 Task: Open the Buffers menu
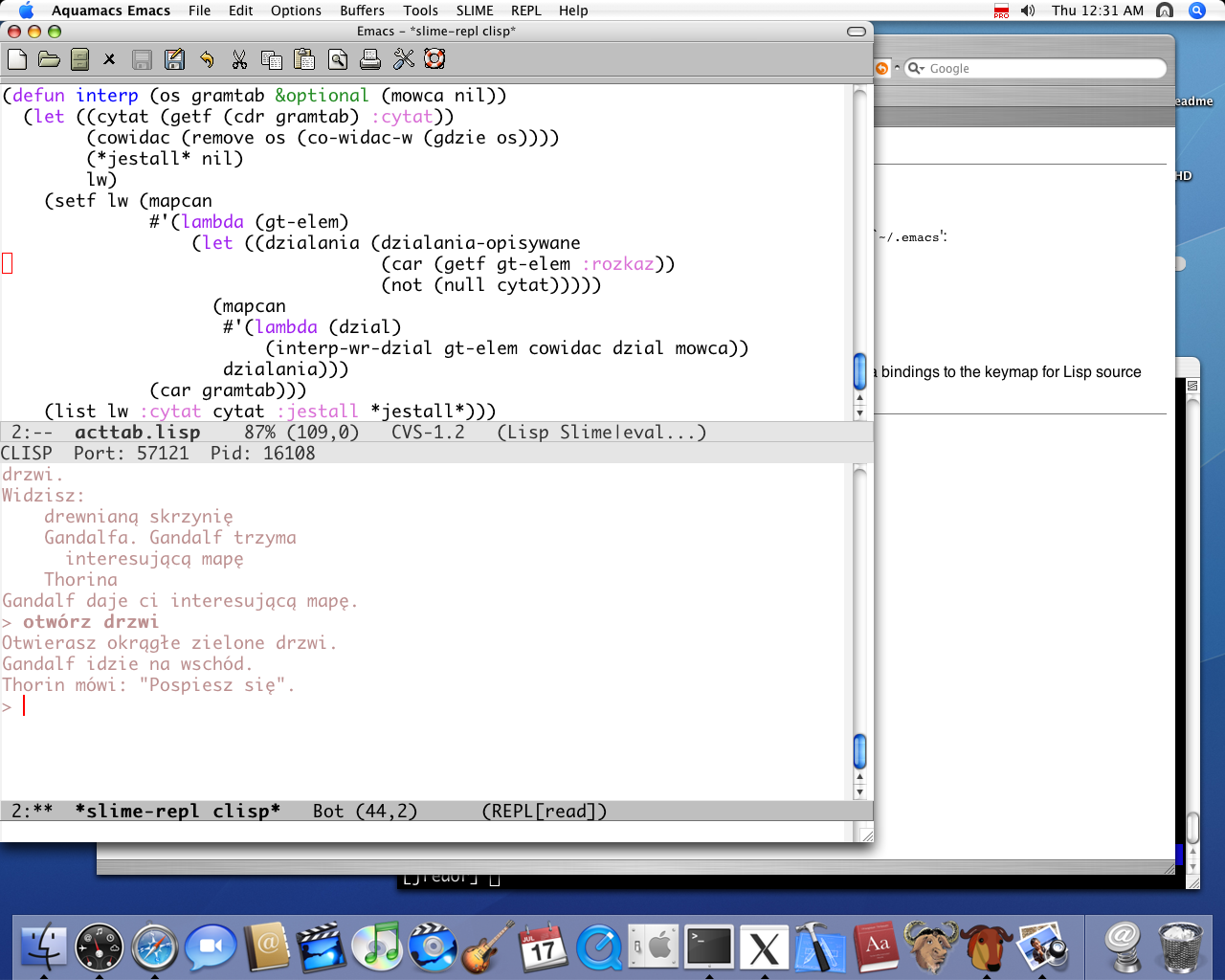(362, 11)
